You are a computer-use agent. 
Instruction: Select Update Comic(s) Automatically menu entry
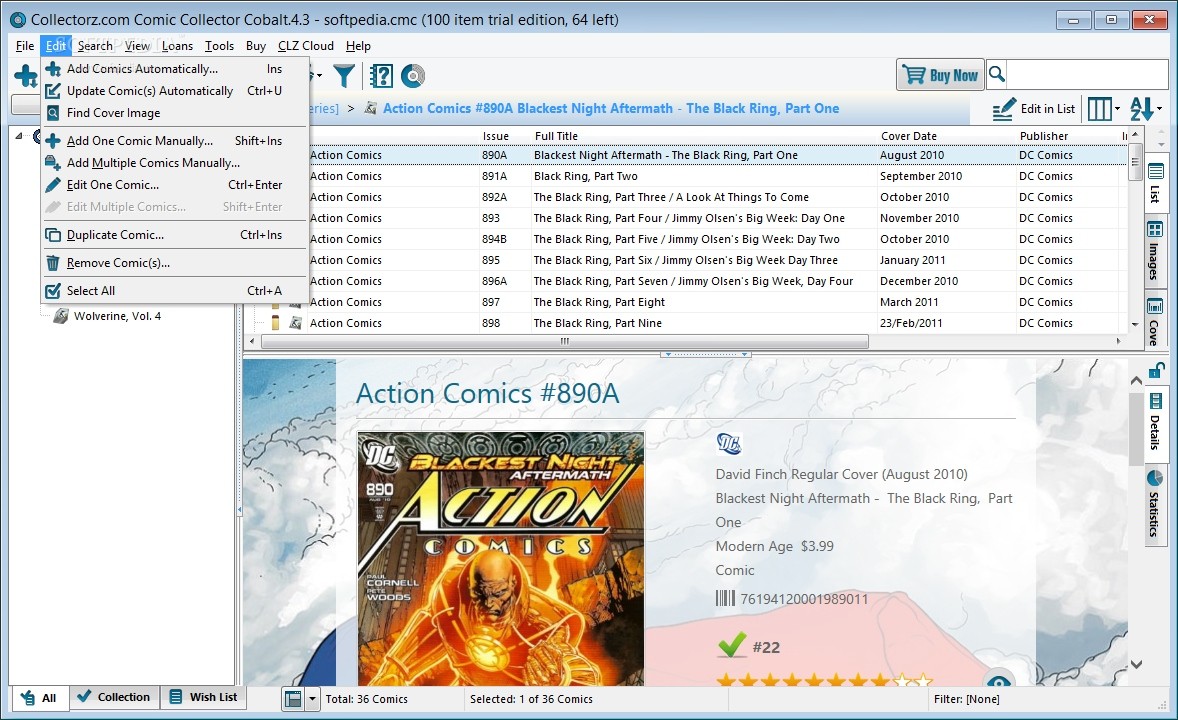click(x=174, y=91)
